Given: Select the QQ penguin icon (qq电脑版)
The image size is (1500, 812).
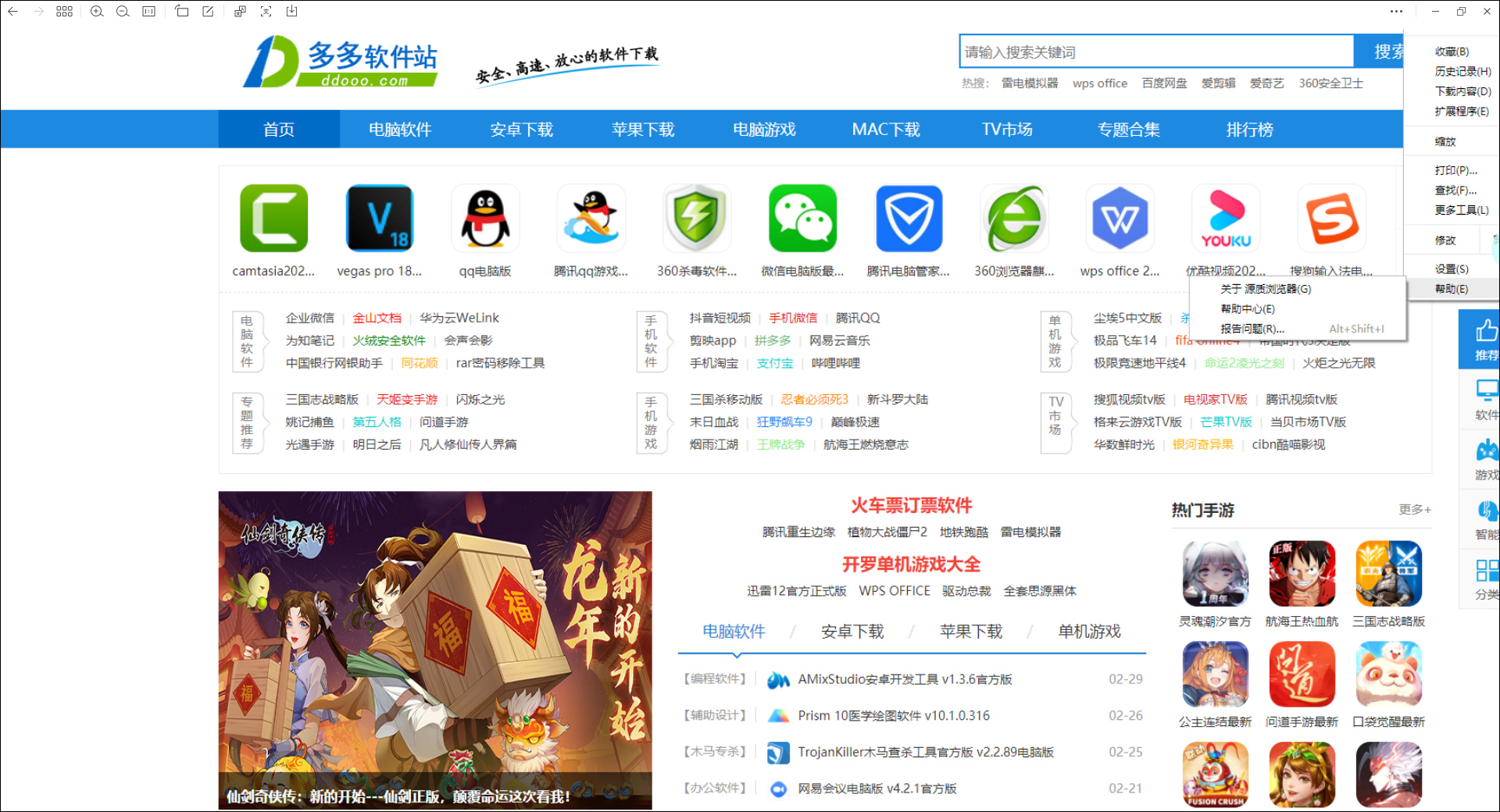Looking at the screenshot, I should coord(485,219).
